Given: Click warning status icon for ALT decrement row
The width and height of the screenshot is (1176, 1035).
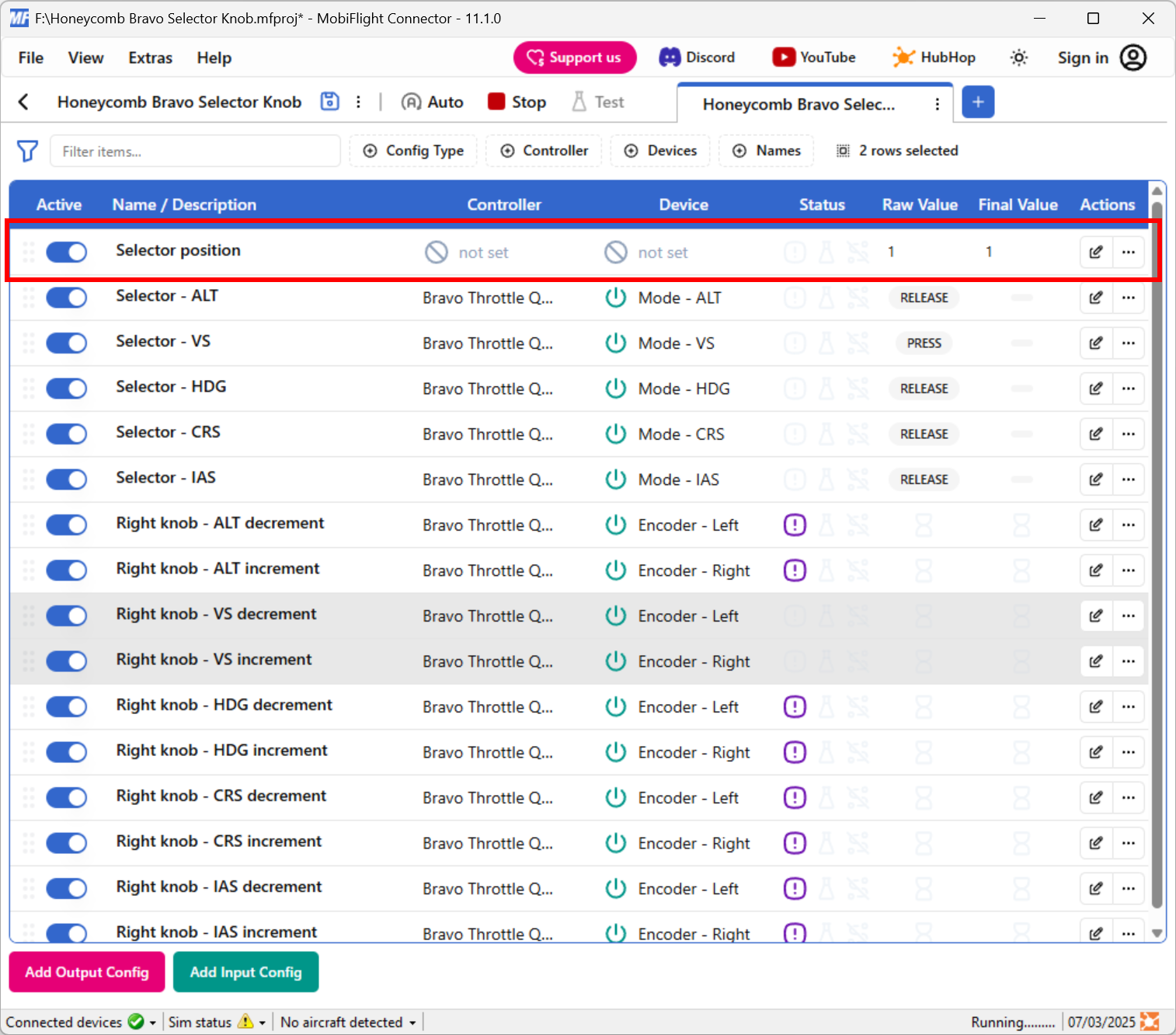Looking at the screenshot, I should click(x=795, y=524).
